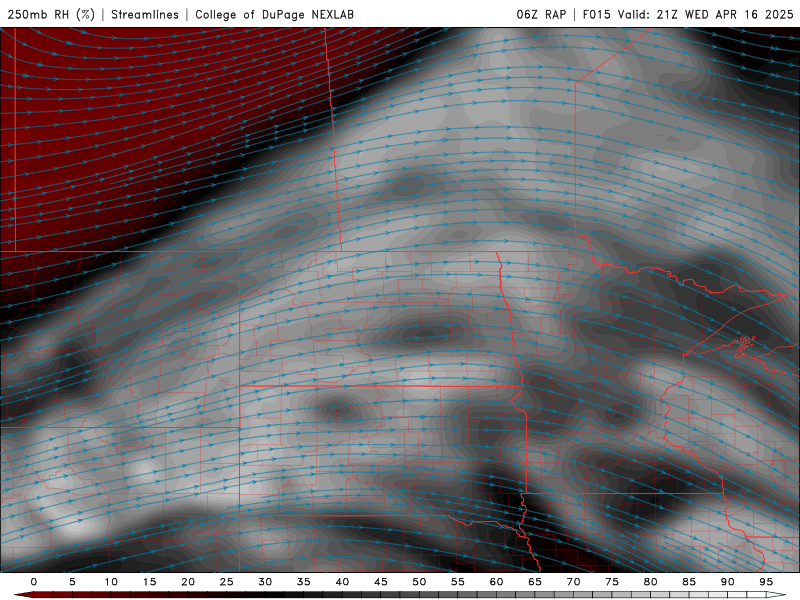This screenshot has height=600, width=800.
Task: Click the '06Z RAP' model run label
Action: (541, 15)
